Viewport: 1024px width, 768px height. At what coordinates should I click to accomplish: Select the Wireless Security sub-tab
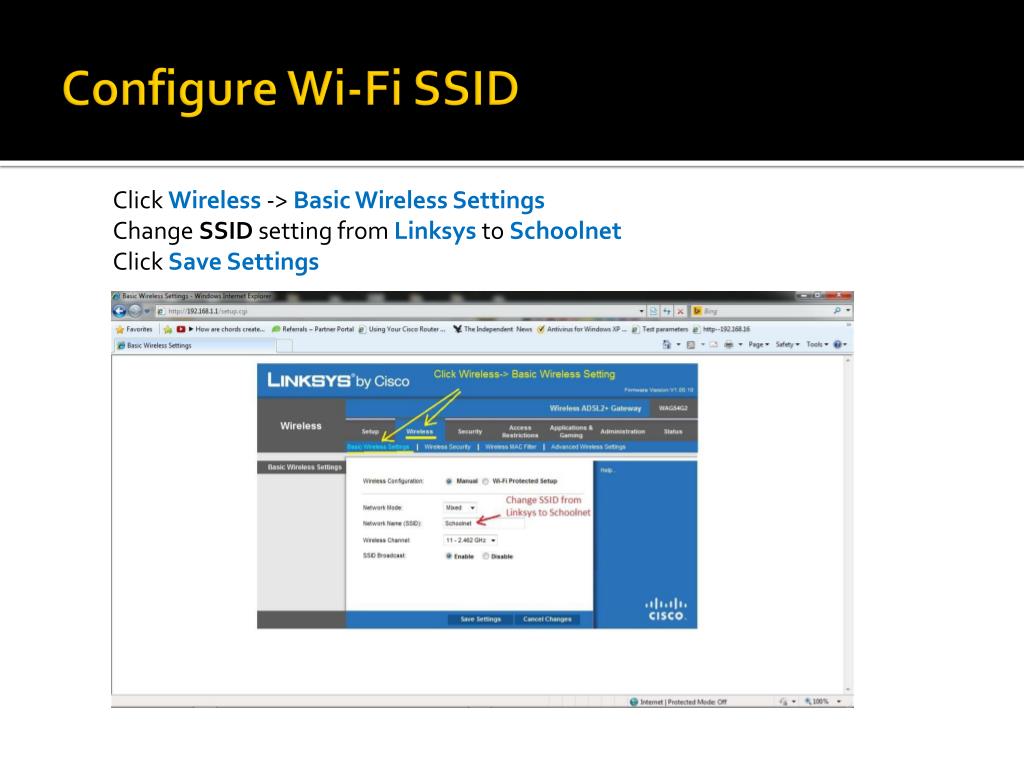point(447,447)
